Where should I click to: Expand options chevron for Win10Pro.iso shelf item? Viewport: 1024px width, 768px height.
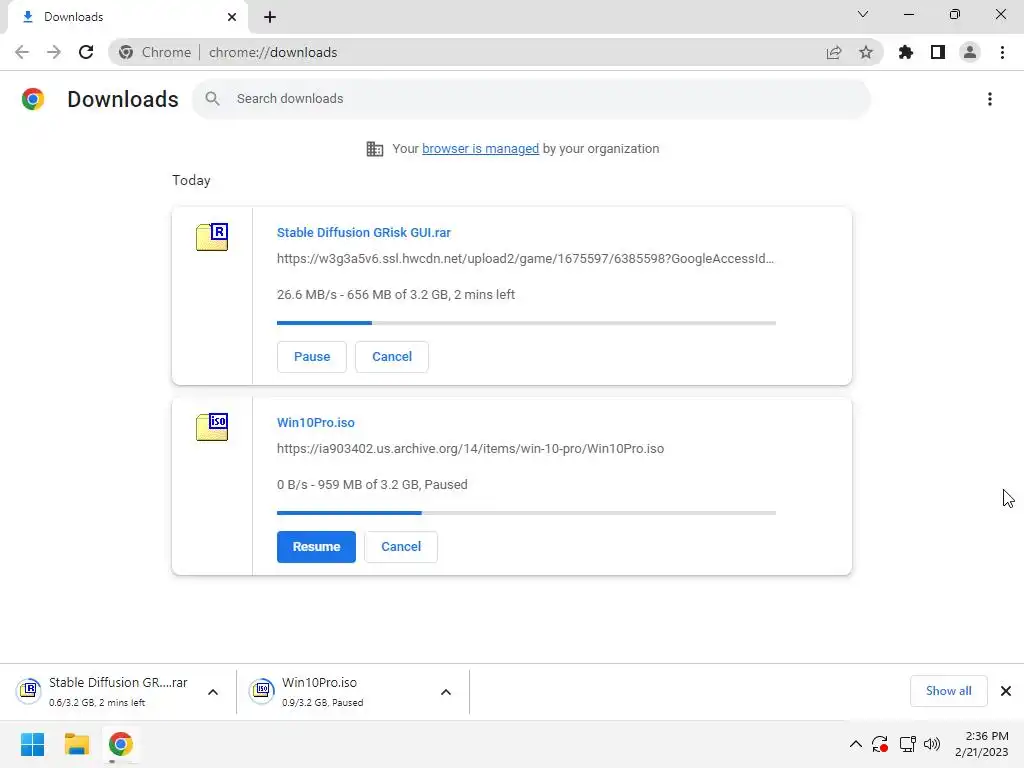click(446, 692)
